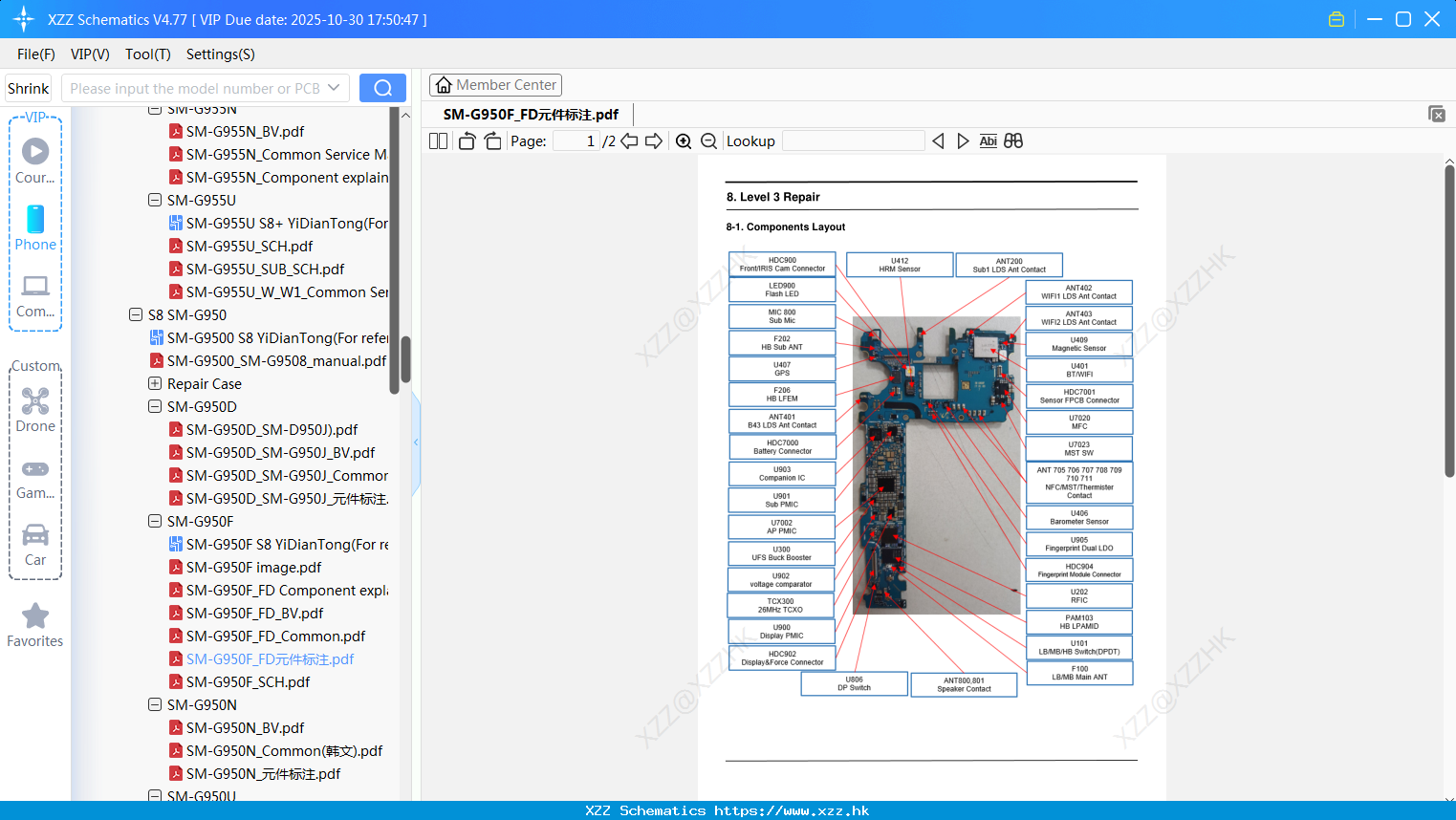
Task: Toggle match case Abi icon
Action: click(x=988, y=140)
